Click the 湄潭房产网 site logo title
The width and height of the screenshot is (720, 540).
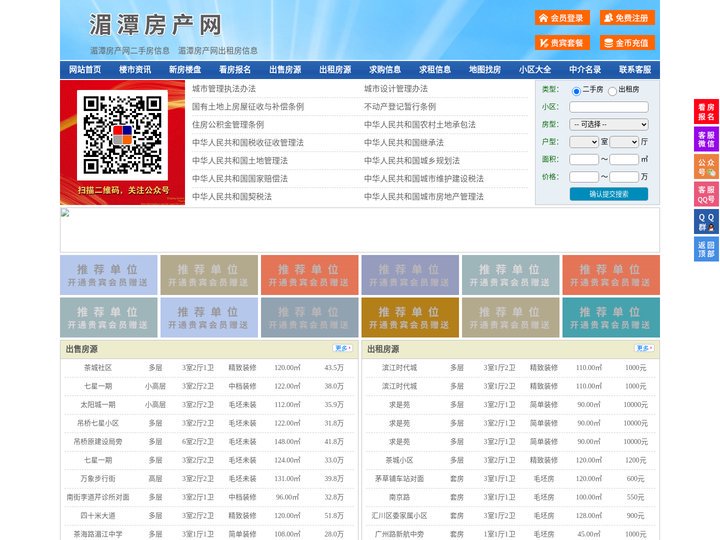coord(155,25)
